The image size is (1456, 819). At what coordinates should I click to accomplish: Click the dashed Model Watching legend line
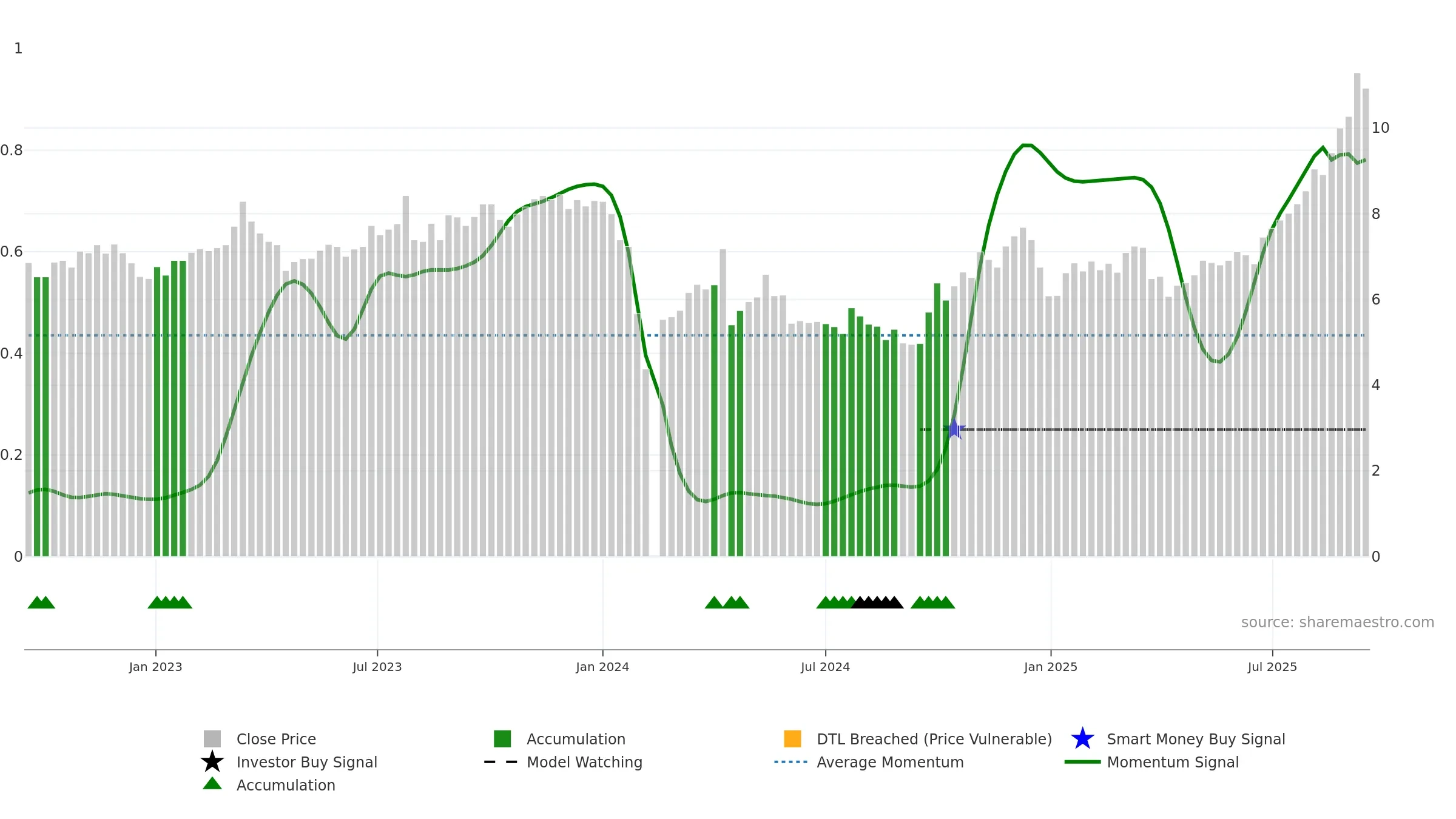pos(501,762)
